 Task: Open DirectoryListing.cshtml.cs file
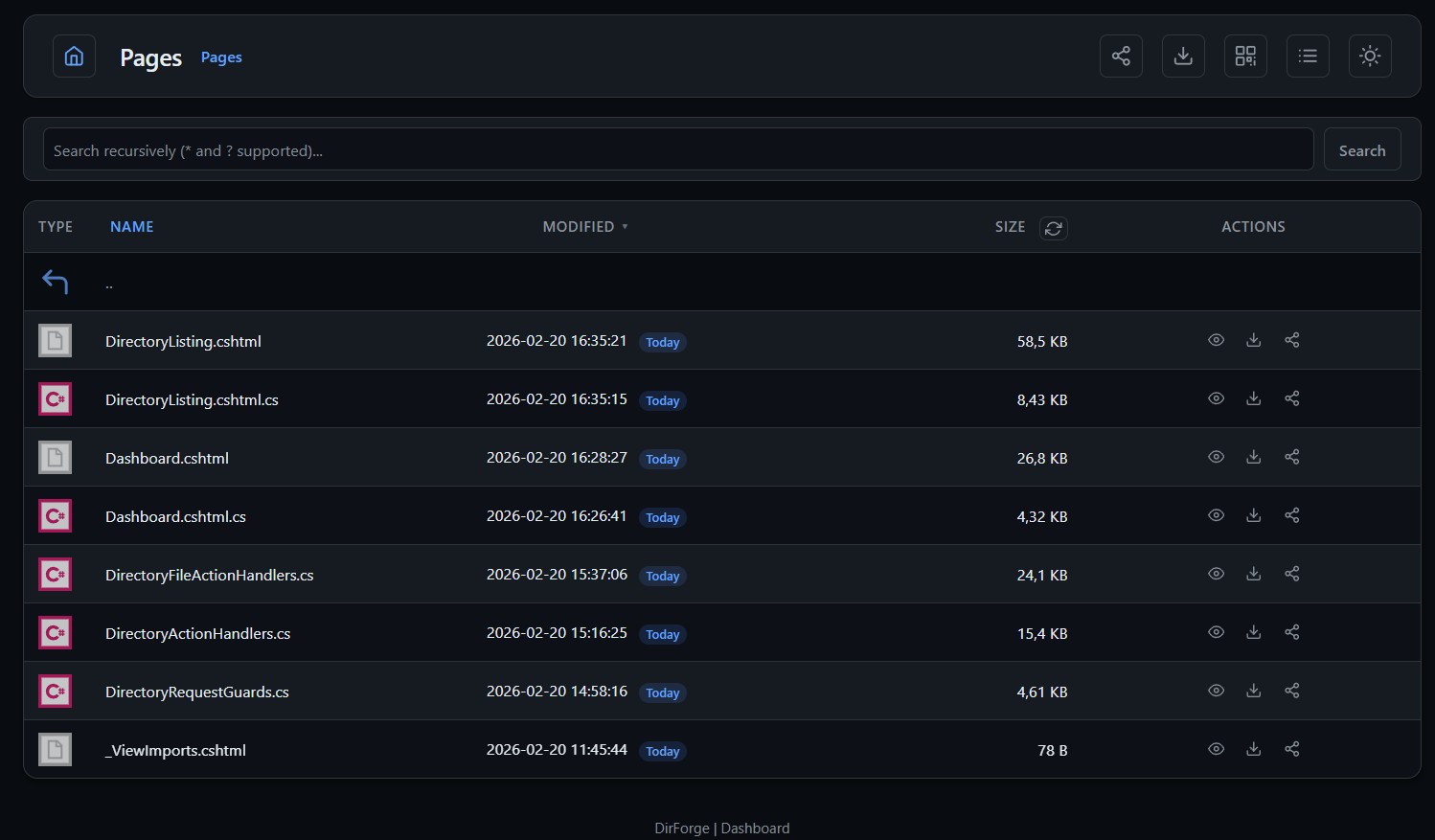[x=192, y=399]
